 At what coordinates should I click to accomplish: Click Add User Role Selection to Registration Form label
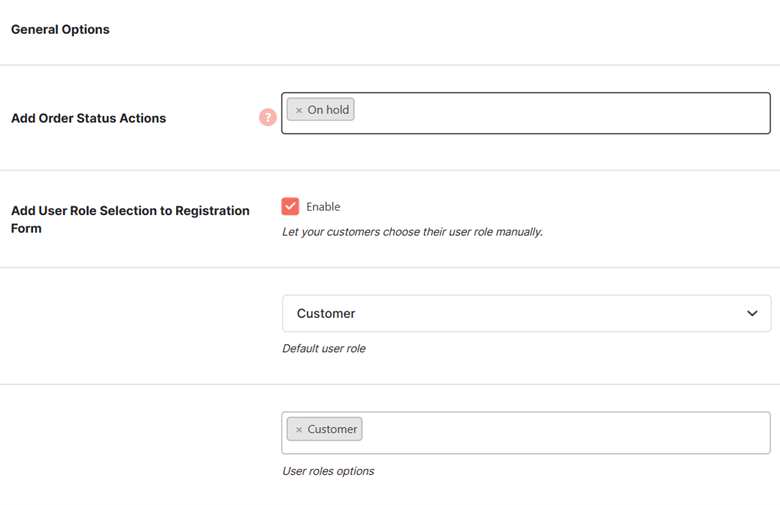point(130,219)
